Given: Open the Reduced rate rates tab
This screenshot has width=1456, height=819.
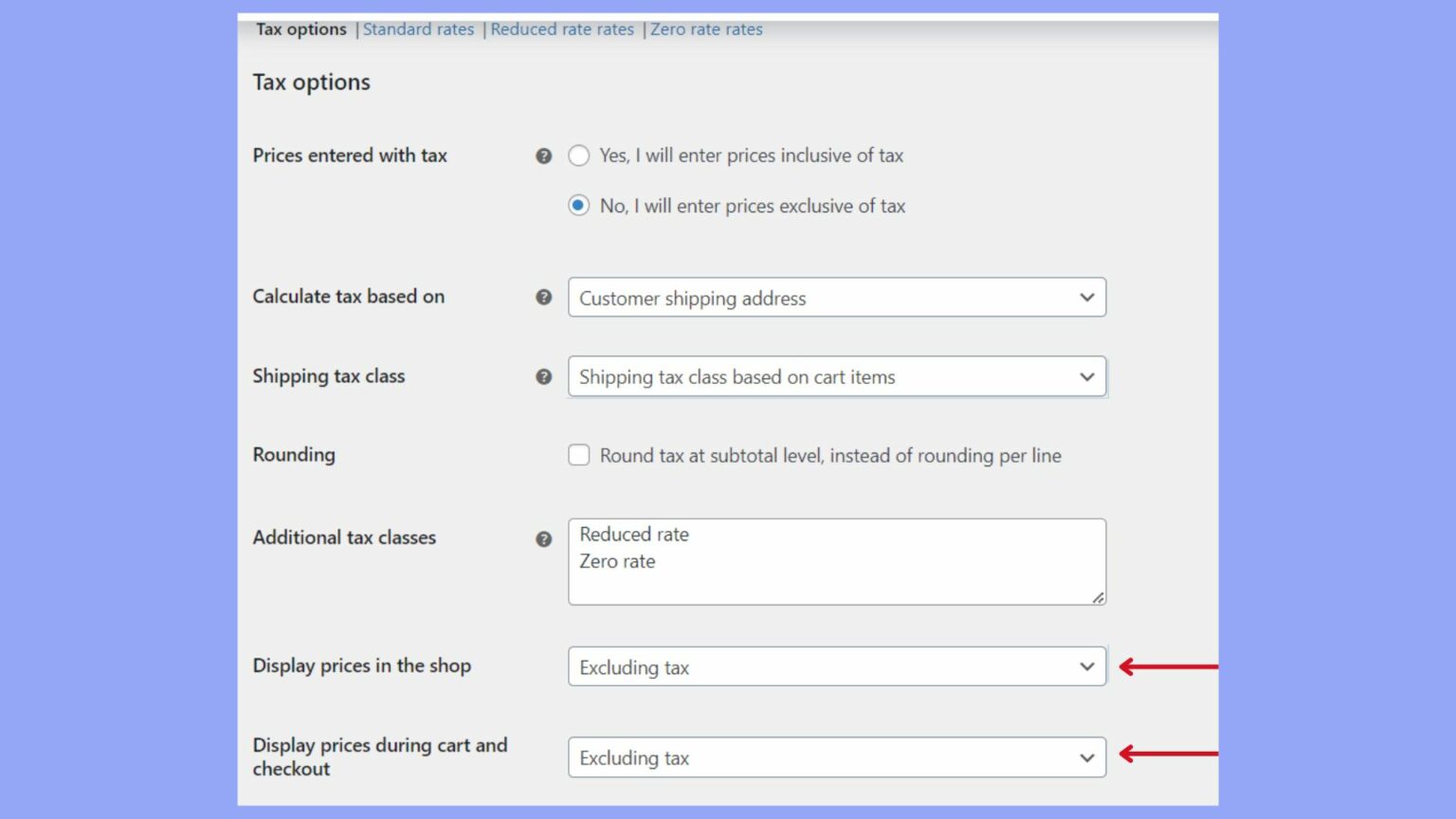Looking at the screenshot, I should tap(562, 28).
